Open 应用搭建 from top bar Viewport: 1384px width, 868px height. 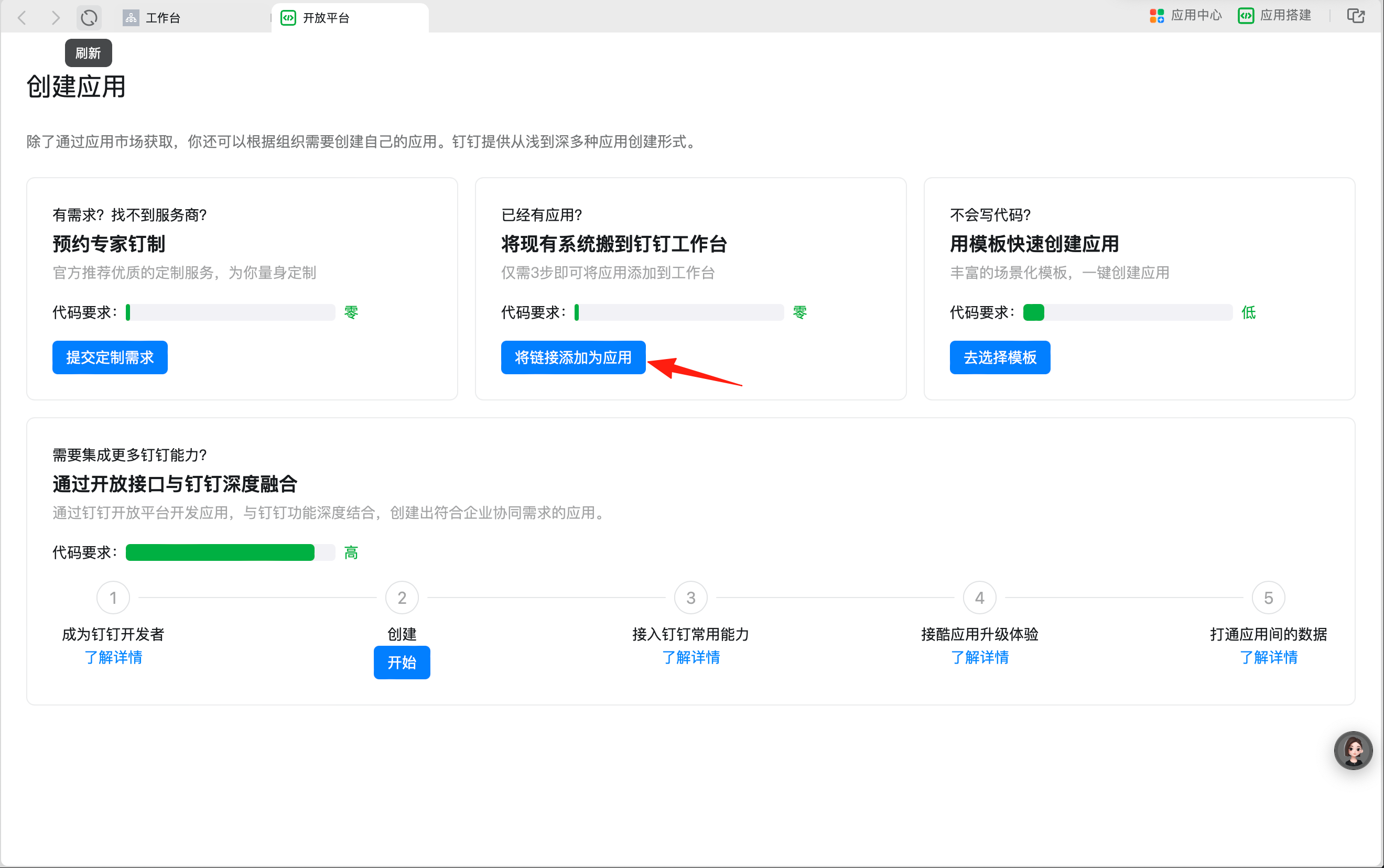point(1275,16)
